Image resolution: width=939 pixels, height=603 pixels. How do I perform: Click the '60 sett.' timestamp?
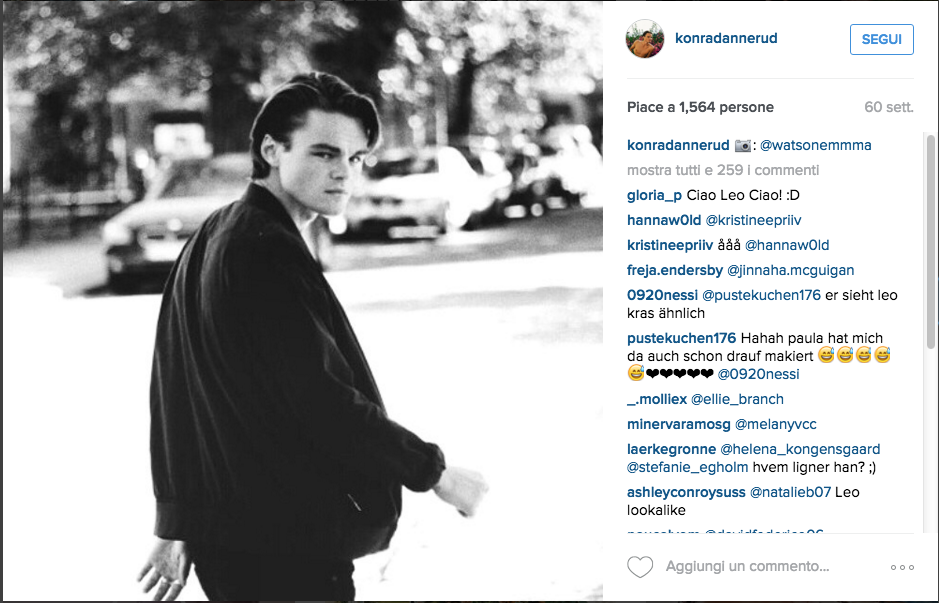pyautogui.click(x=889, y=108)
